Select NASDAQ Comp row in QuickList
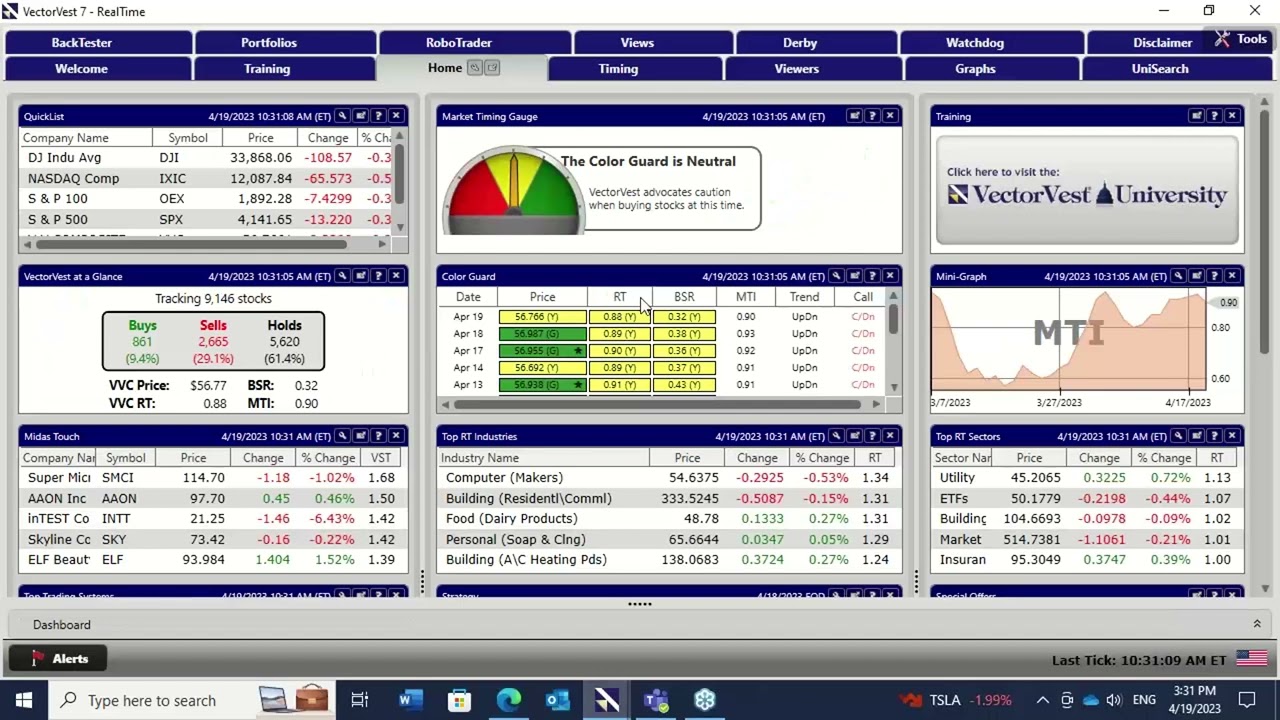The height and width of the screenshot is (720, 1280). pyautogui.click(x=206, y=178)
